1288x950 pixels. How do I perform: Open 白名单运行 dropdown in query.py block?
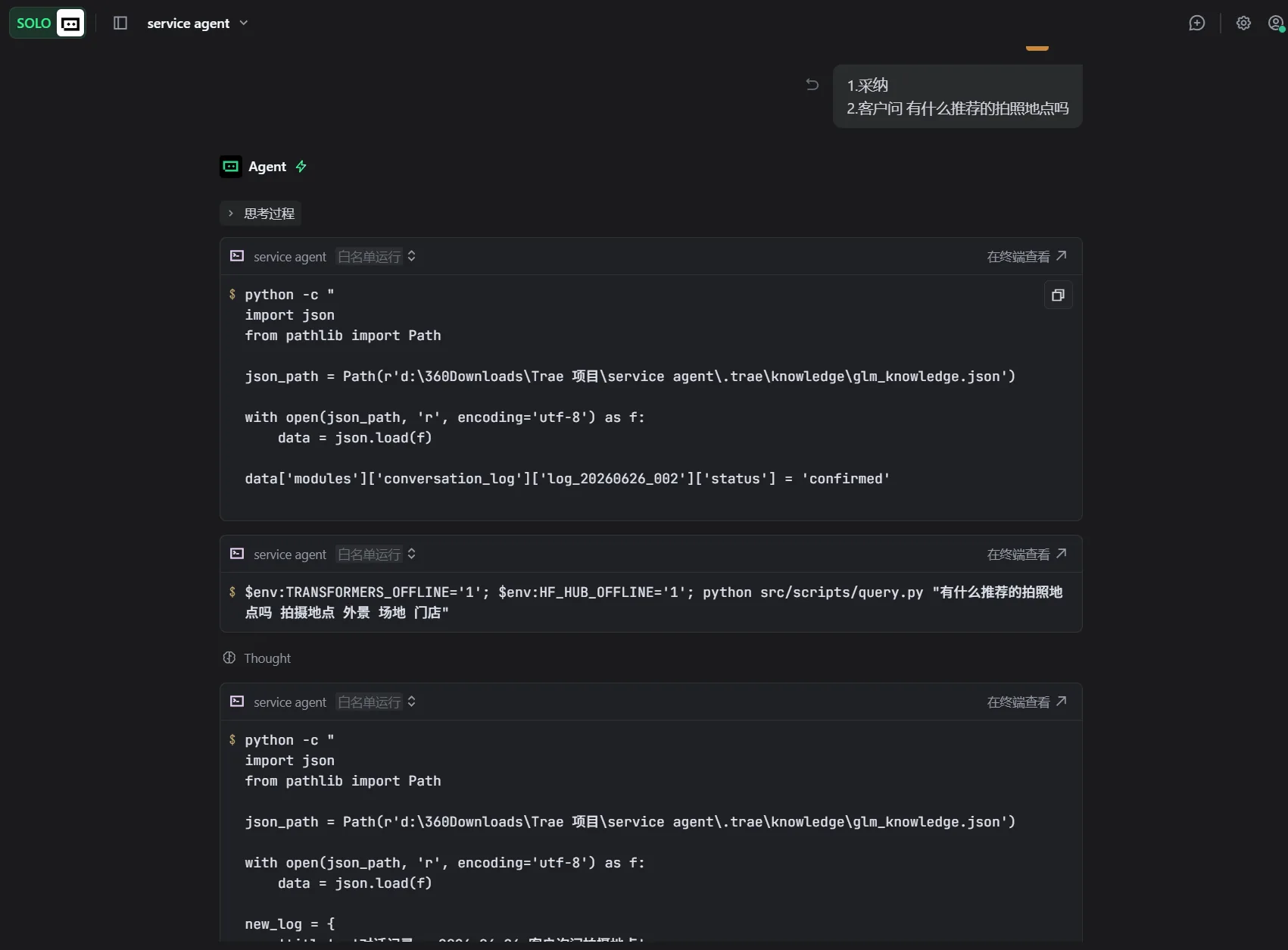coord(376,555)
